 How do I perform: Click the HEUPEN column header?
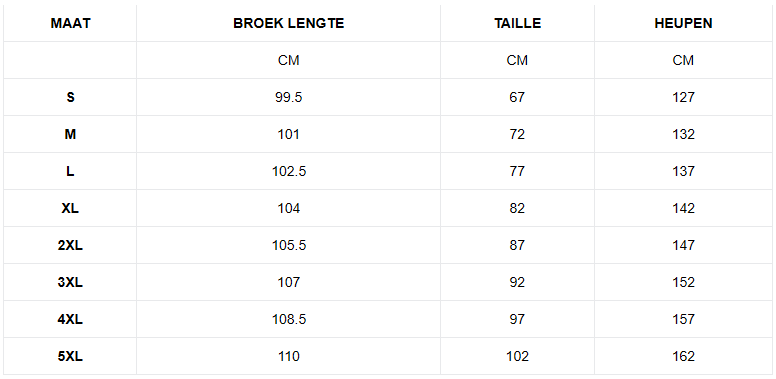[683, 23]
